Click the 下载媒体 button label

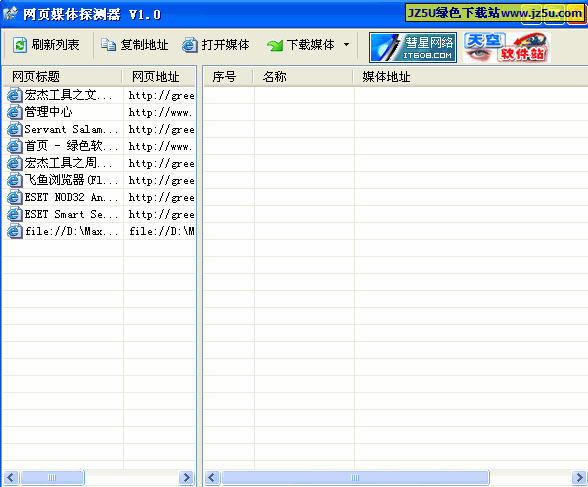310,45
